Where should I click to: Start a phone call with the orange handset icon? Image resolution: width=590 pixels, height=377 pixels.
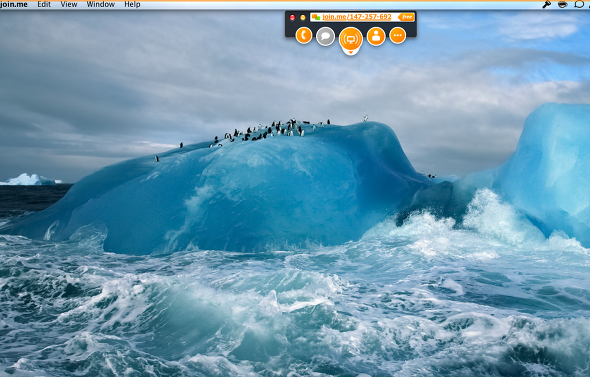[x=304, y=36]
